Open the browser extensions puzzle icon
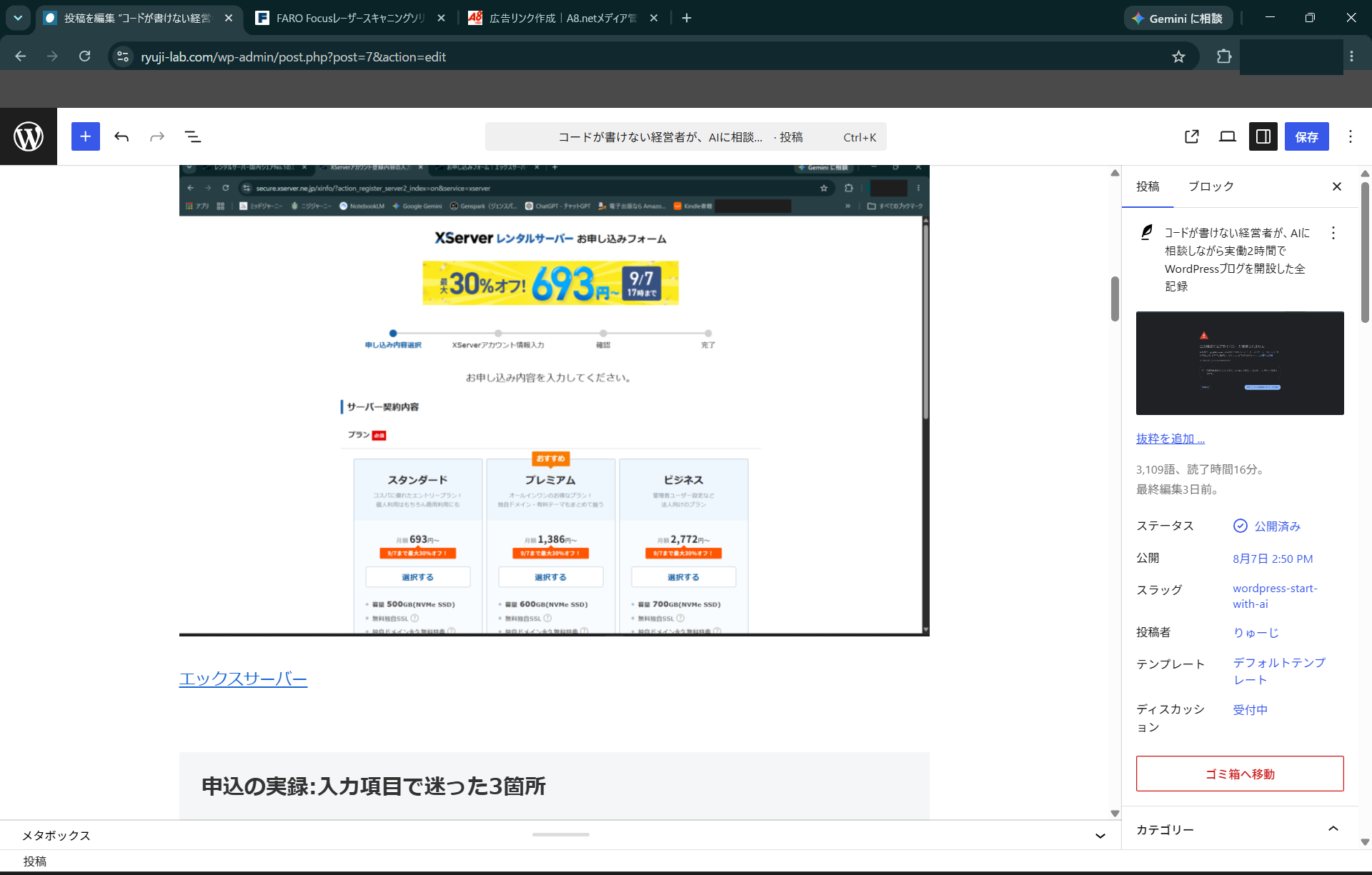Image resolution: width=1372 pixels, height=875 pixels. 1224,56
